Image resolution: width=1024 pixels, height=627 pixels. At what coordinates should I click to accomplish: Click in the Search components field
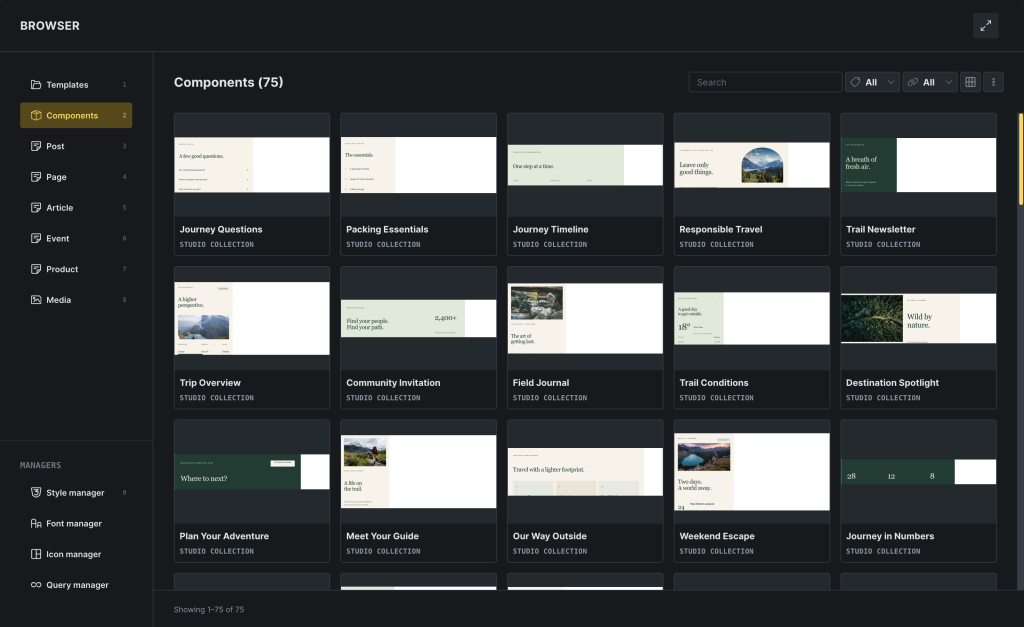(x=765, y=82)
